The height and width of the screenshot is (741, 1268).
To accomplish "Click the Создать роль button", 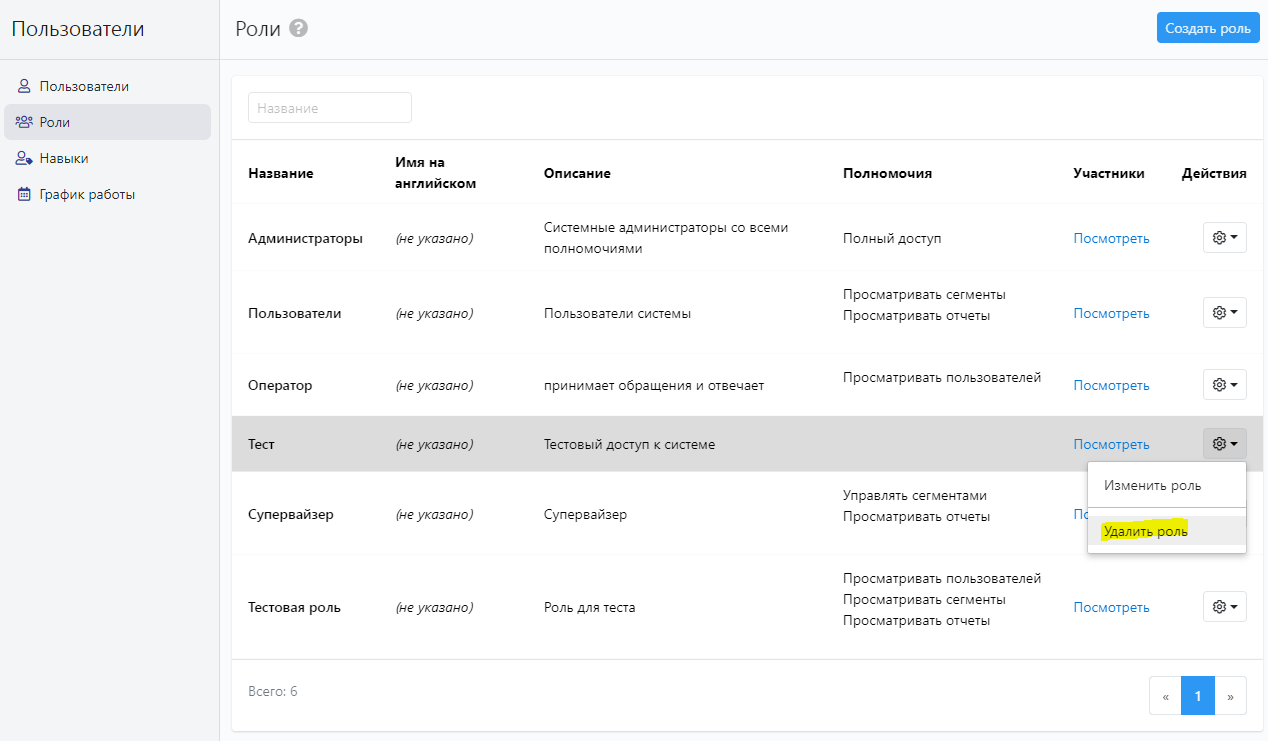I will [1208, 28].
